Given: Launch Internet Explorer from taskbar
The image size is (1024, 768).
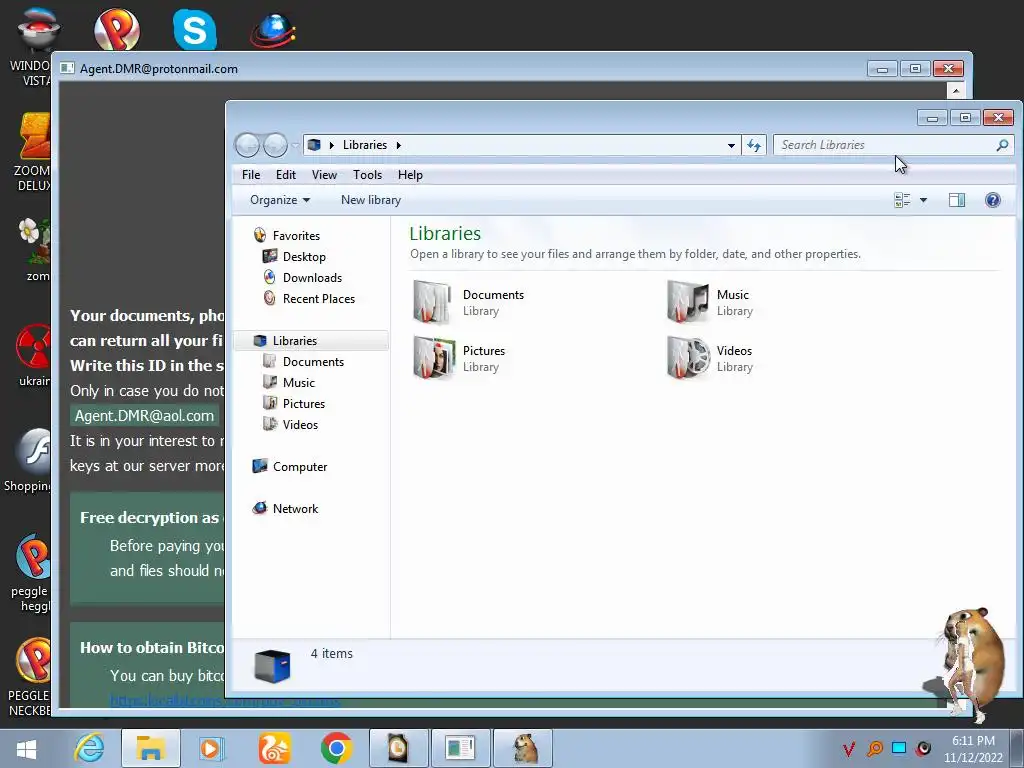Looking at the screenshot, I should [x=89, y=748].
